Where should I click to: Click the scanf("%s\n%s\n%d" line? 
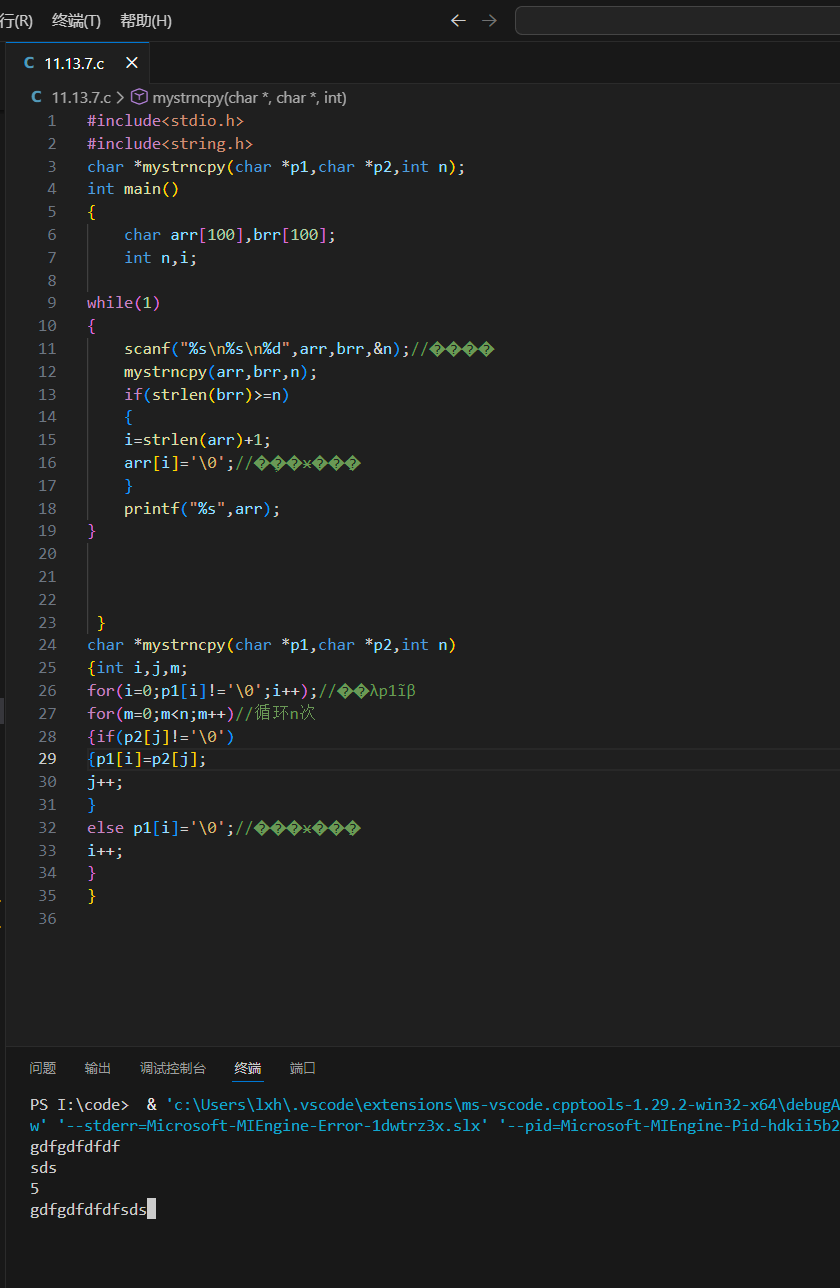[309, 349]
